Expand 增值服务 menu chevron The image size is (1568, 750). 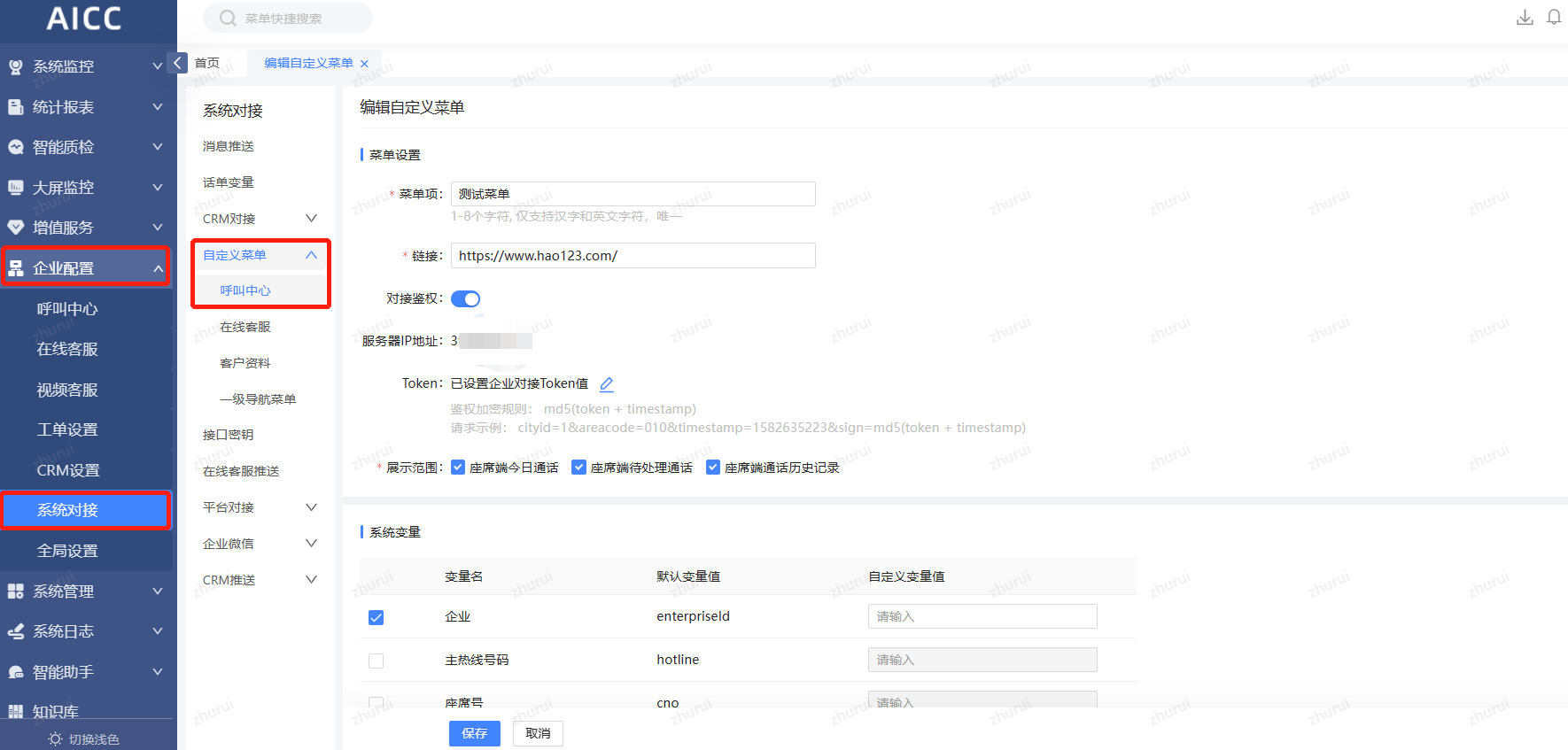(x=158, y=227)
